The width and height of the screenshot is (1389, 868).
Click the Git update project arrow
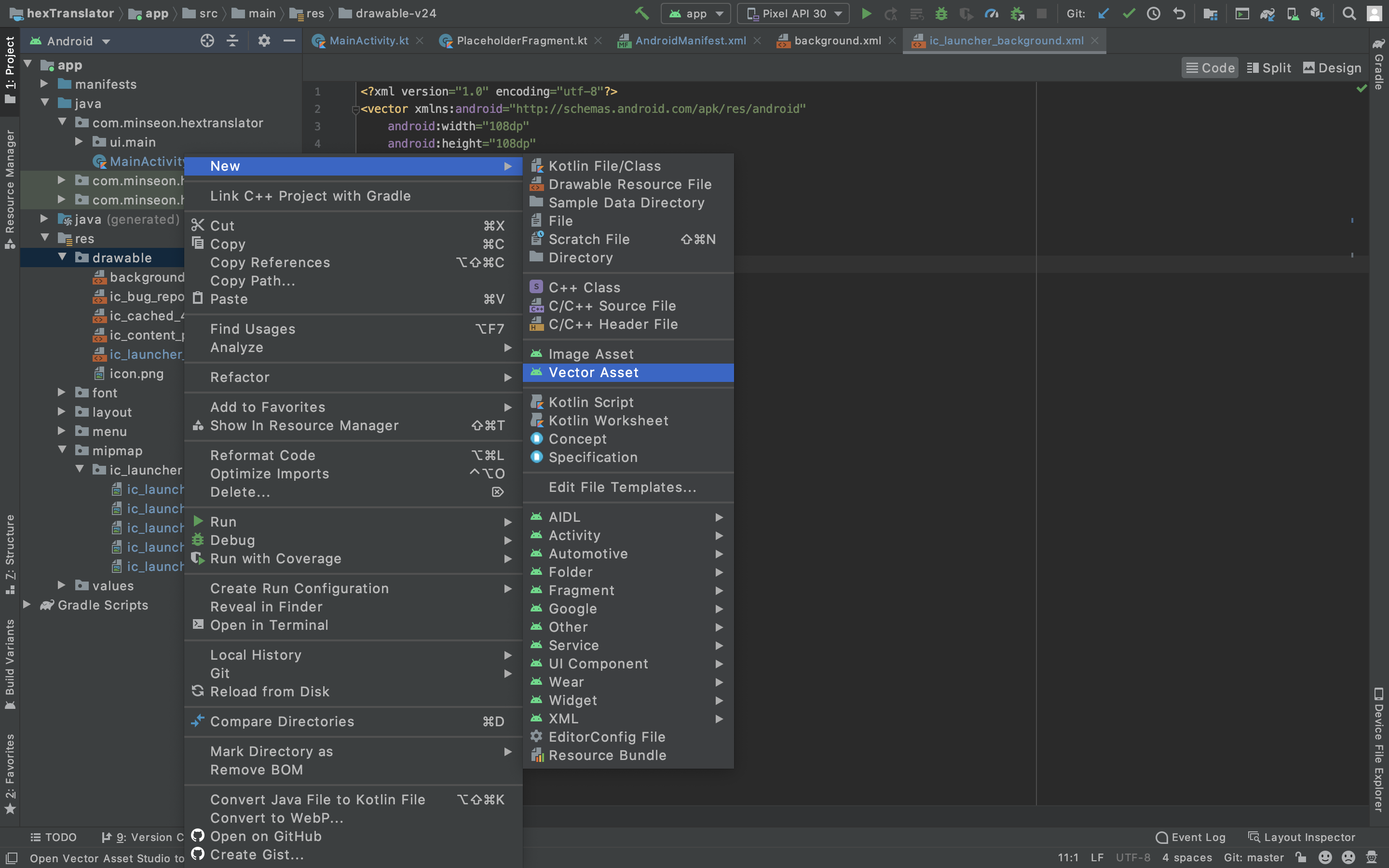[x=1103, y=14]
